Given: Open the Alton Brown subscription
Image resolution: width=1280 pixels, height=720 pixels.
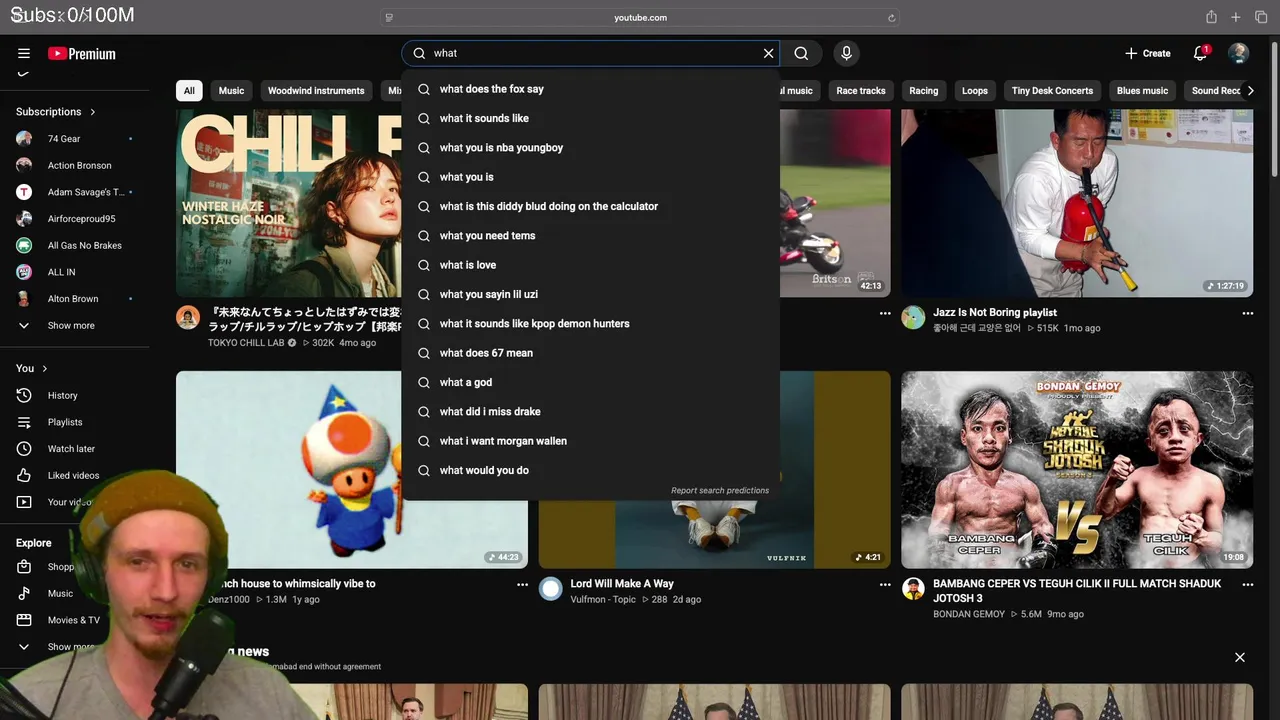Looking at the screenshot, I should (x=75, y=299).
